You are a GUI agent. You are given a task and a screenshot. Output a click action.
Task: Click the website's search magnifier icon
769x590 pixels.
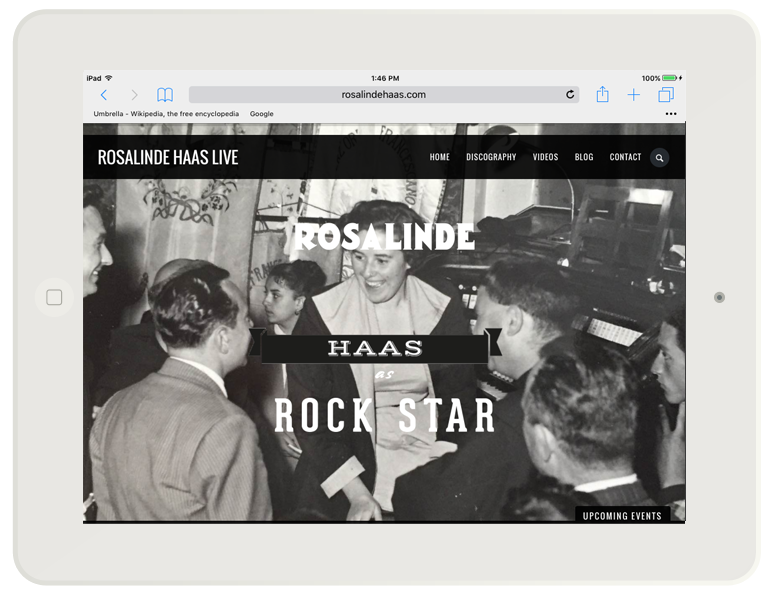pos(659,157)
